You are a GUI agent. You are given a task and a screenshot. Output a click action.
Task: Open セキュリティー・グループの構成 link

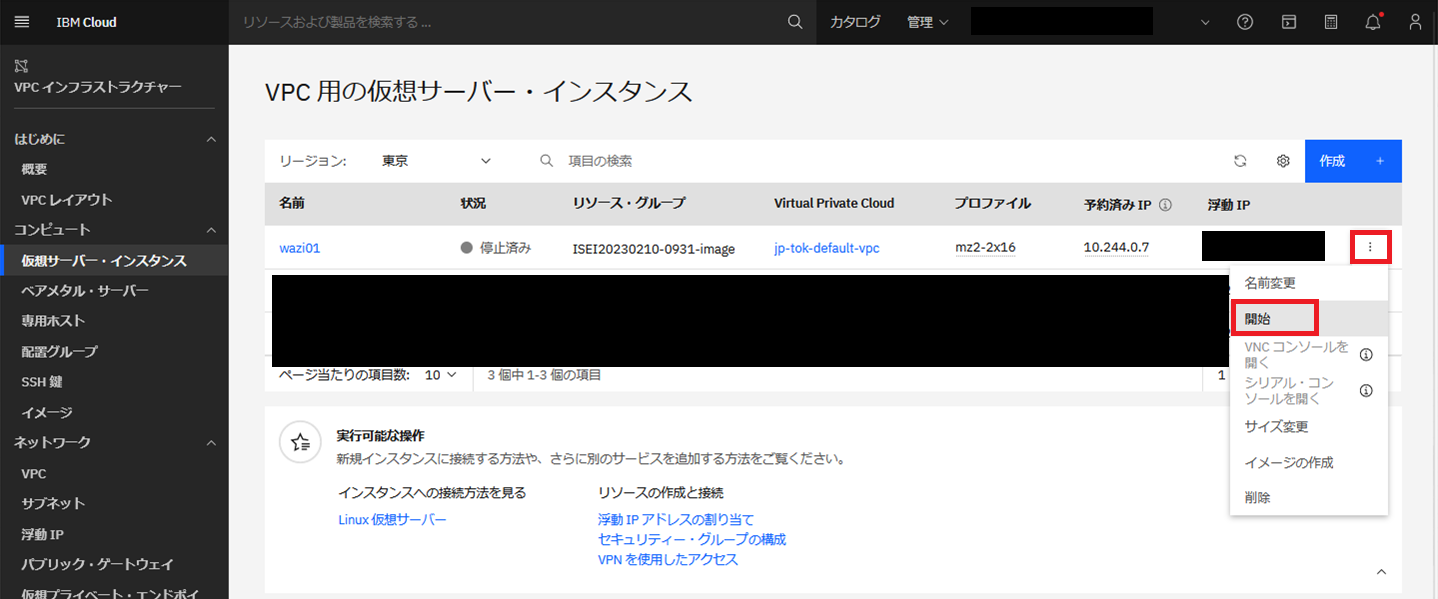coord(692,539)
